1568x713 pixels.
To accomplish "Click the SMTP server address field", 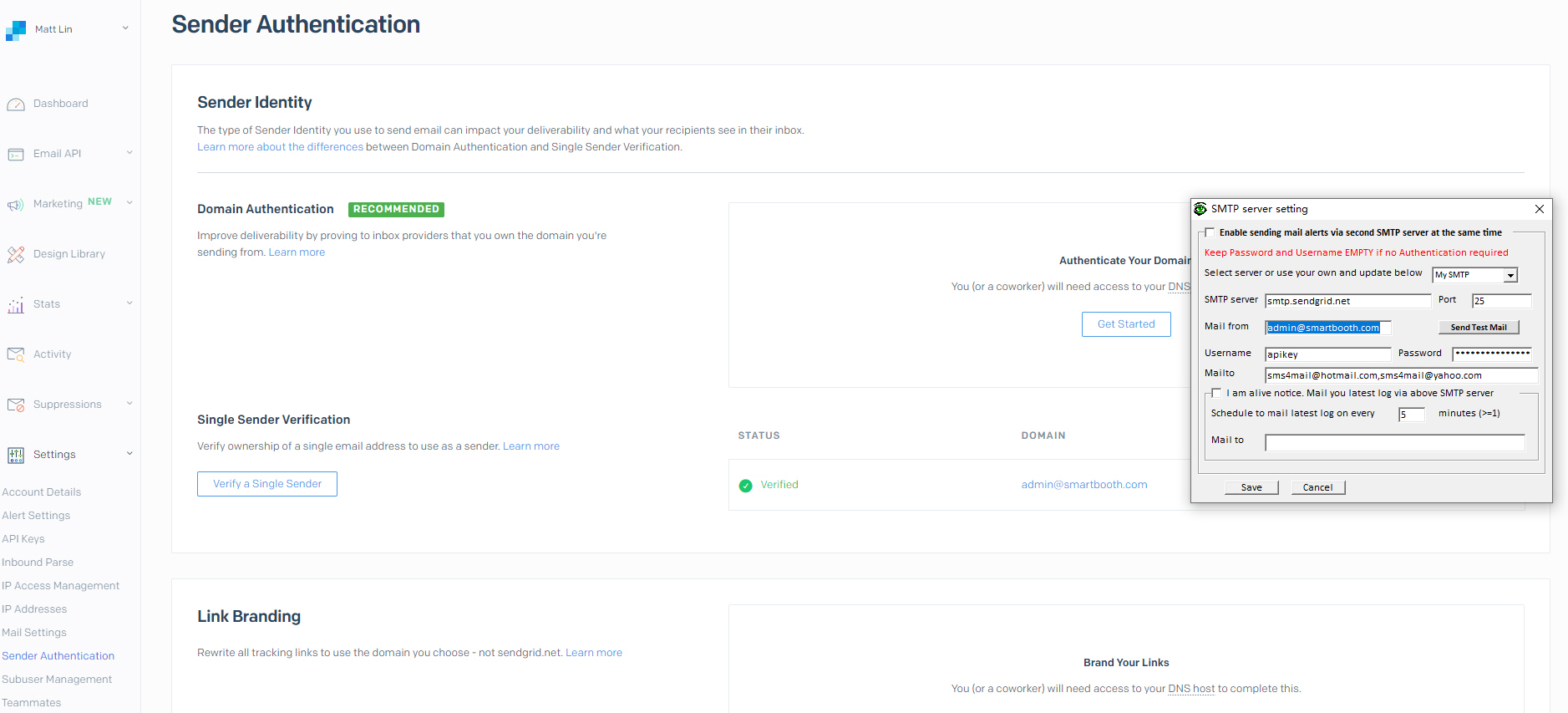I will pos(1347,301).
